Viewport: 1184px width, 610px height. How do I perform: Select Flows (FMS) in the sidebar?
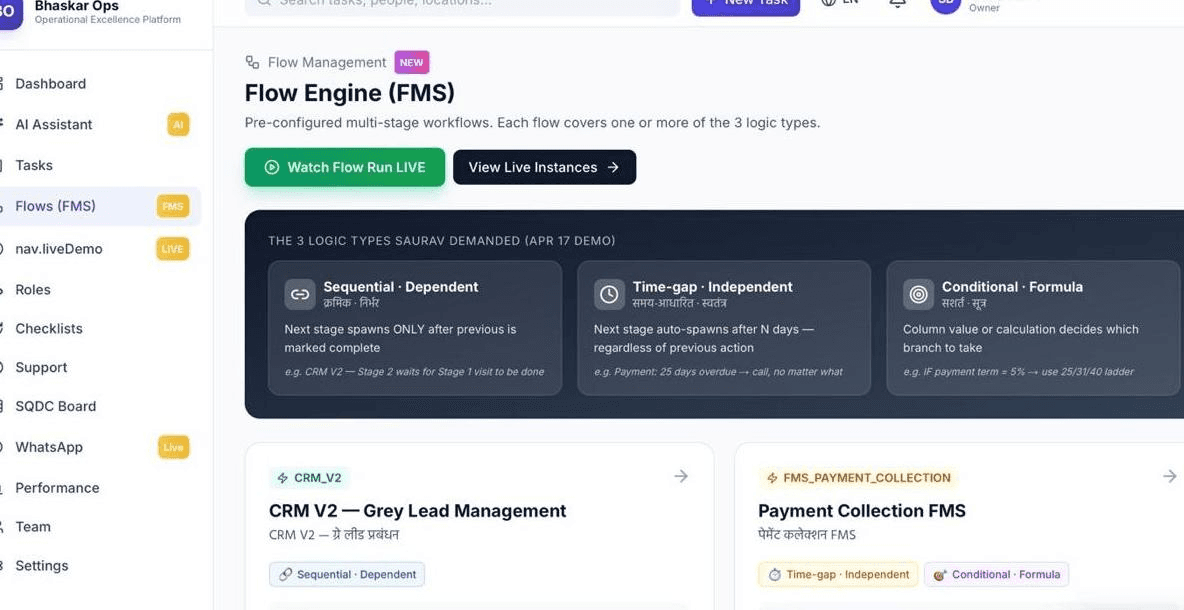(x=100, y=206)
